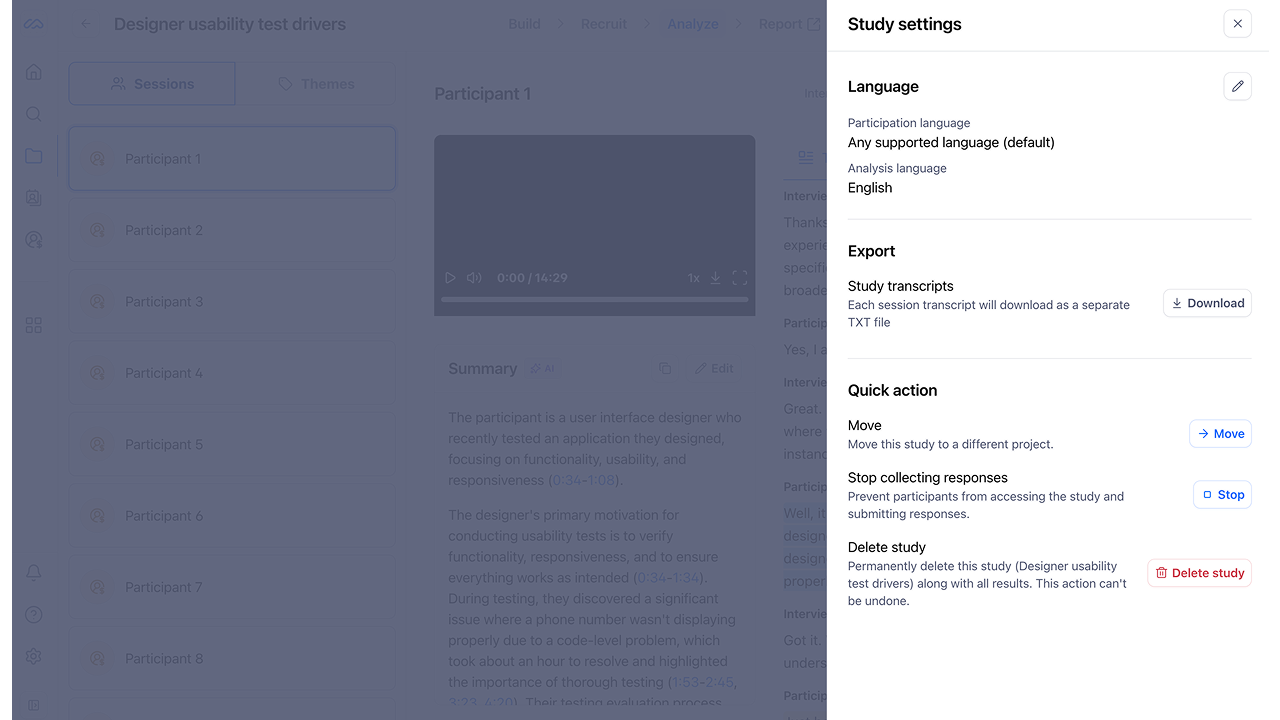This screenshot has width=1280, height=720.
Task: Download the study transcripts
Action: pos(1207,303)
